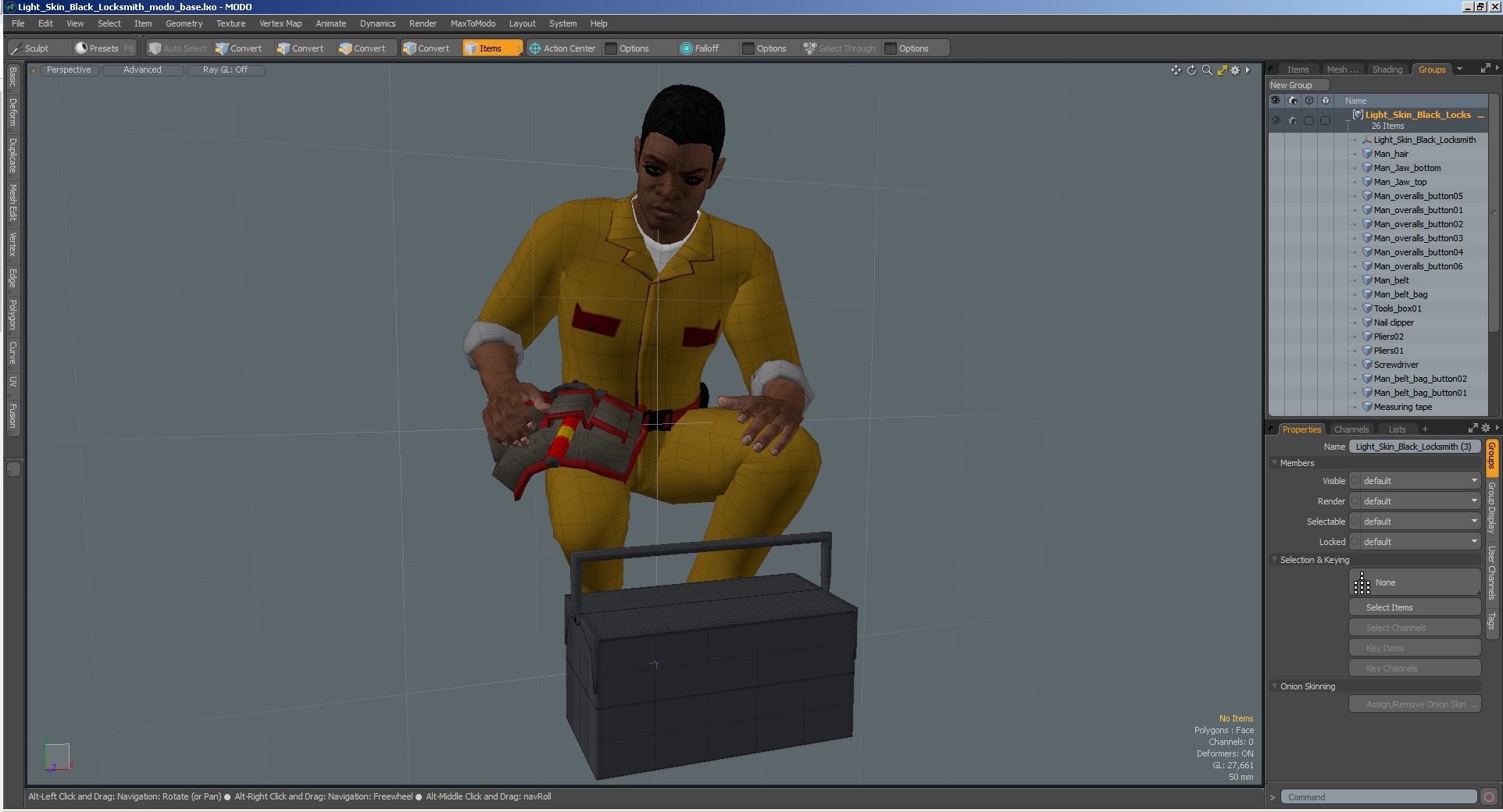Click the wireframe cube column header icon

[1309, 101]
